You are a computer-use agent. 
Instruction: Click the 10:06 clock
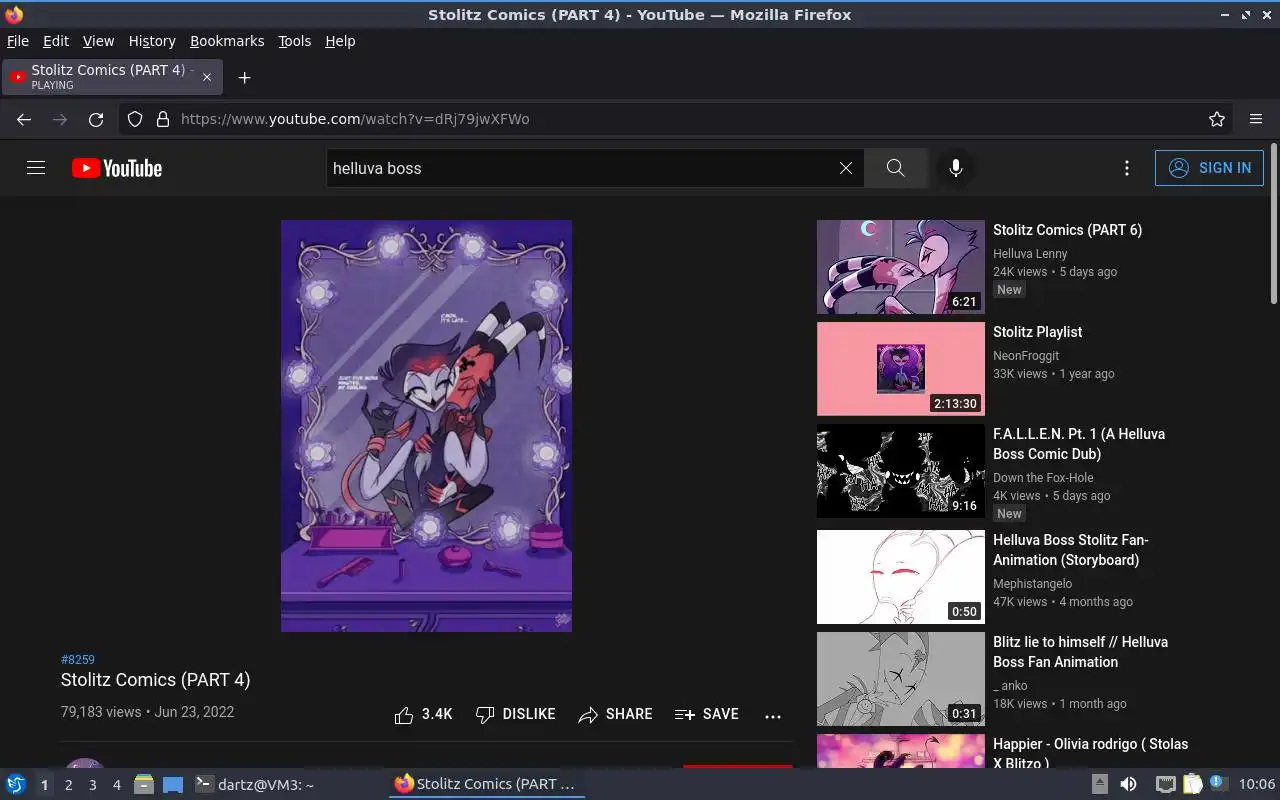(1257, 784)
